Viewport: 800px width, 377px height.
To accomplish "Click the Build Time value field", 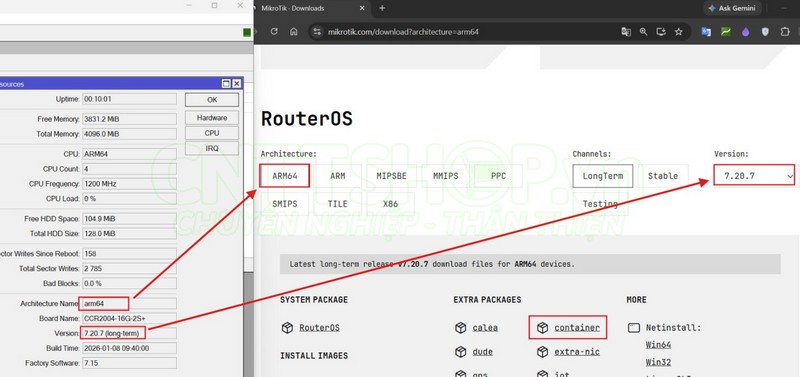I will pyautogui.click(x=129, y=348).
